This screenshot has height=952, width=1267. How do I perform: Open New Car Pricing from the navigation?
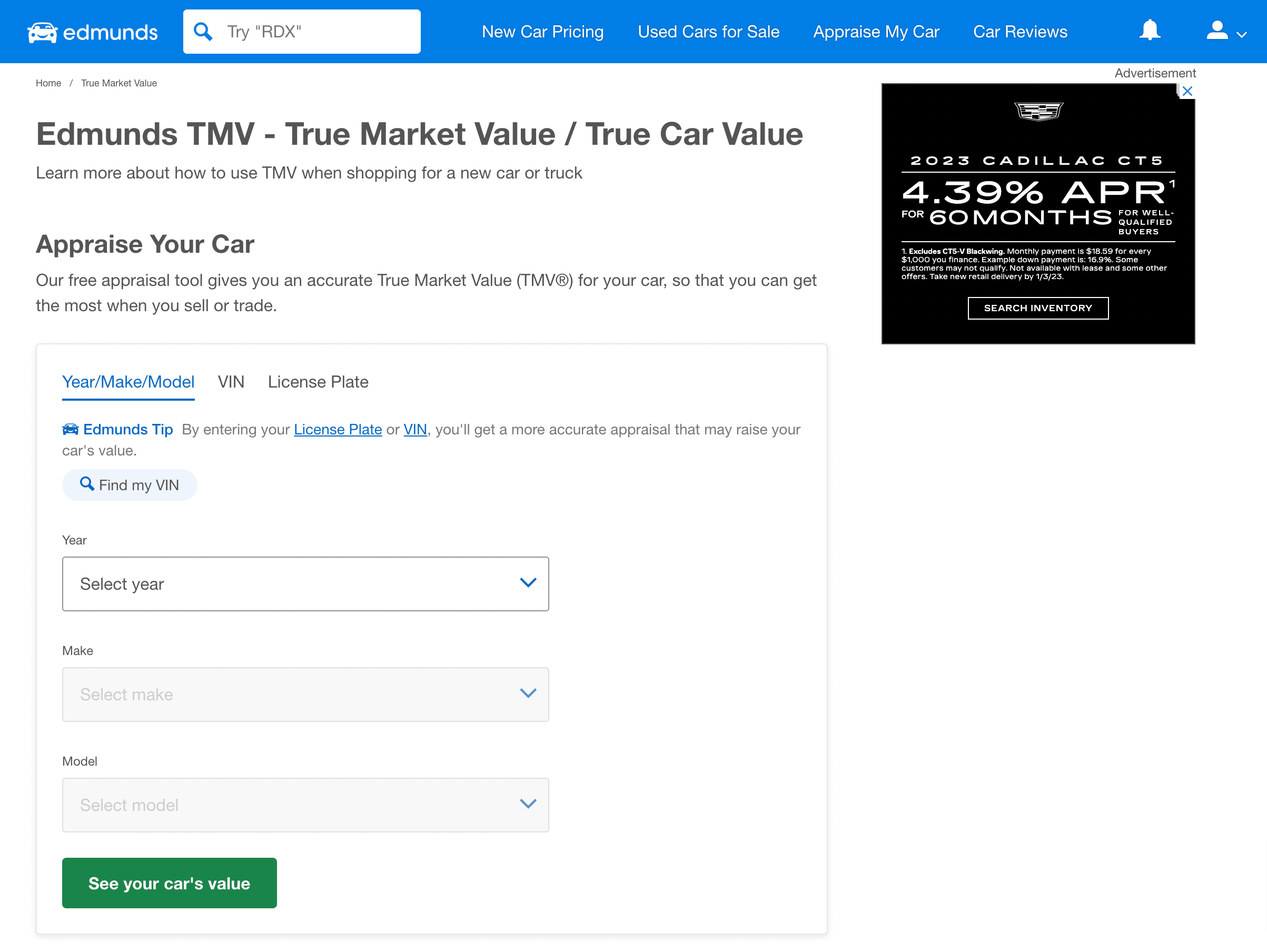(x=542, y=32)
